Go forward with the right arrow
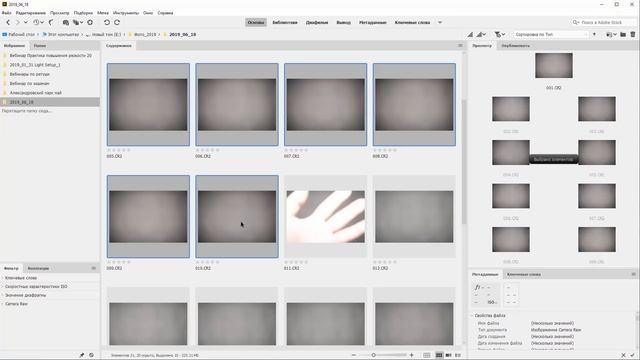The image size is (640, 360). coord(17,22)
